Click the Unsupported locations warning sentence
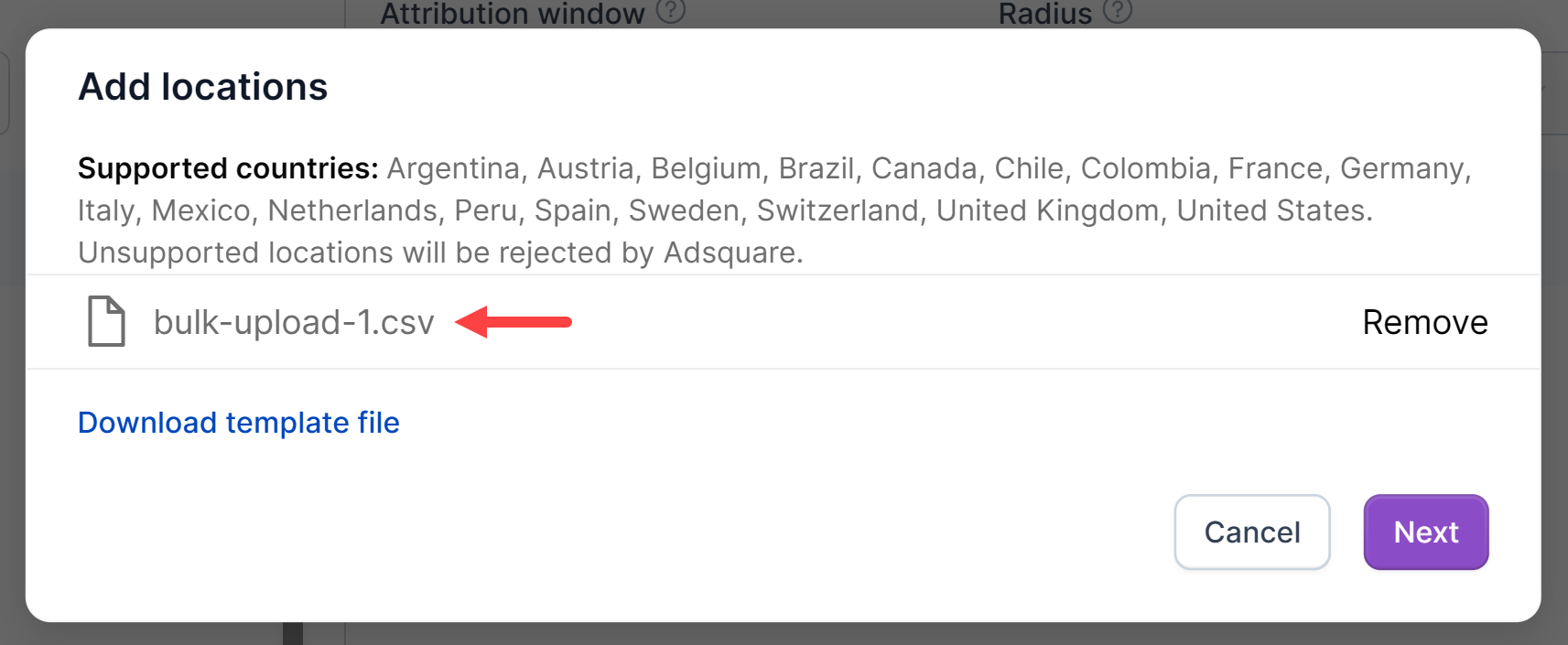 [x=439, y=253]
